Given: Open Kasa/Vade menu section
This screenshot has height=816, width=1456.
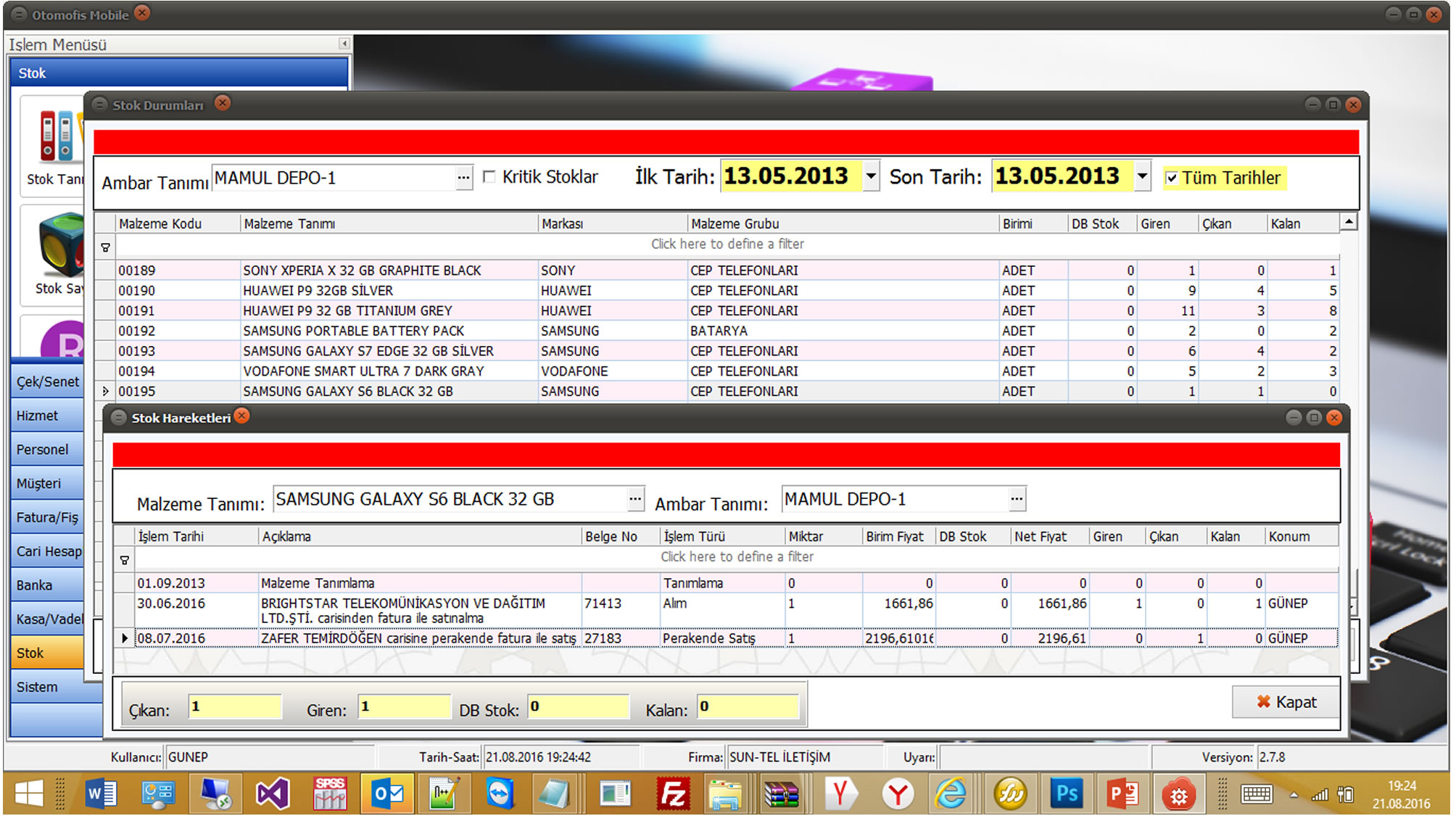Looking at the screenshot, I should click(48, 619).
